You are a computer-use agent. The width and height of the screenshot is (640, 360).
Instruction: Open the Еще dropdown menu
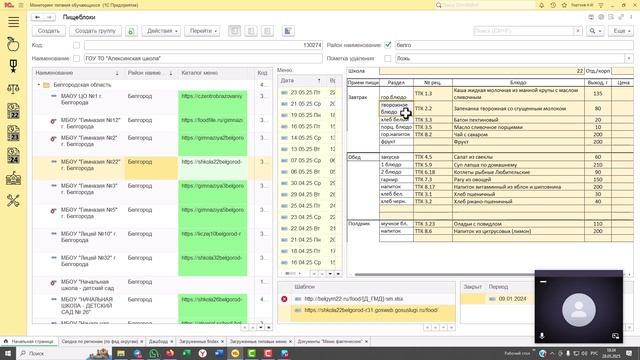[621, 31]
